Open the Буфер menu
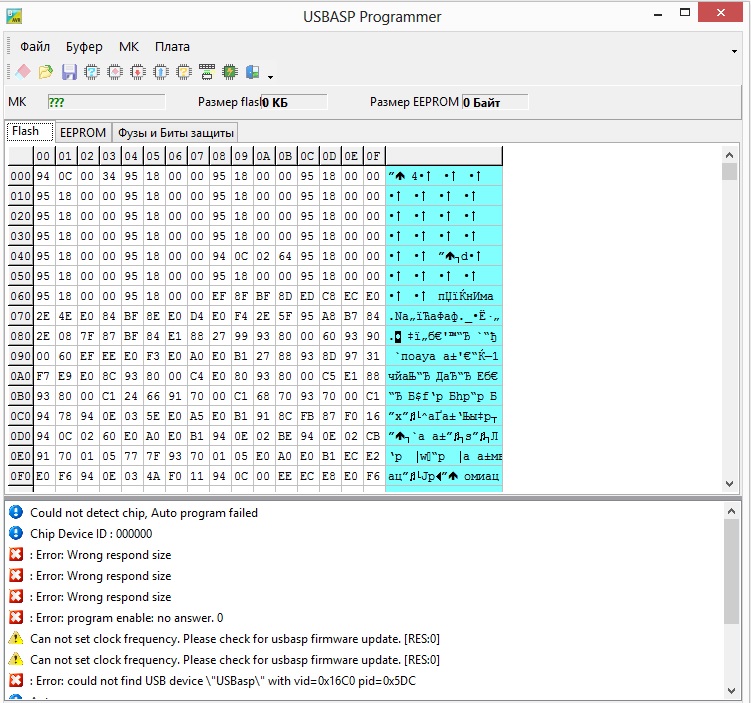The image size is (751, 703). coord(84,46)
